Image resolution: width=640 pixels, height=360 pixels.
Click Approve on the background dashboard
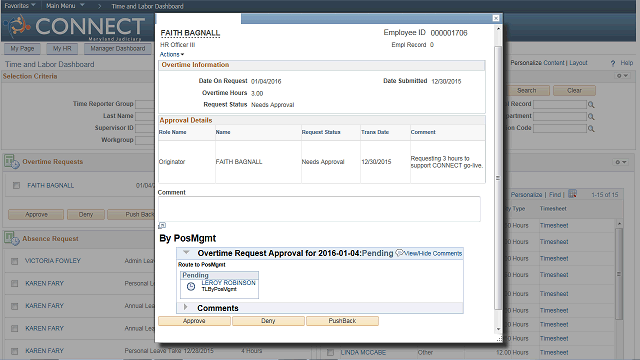[x=36, y=214]
